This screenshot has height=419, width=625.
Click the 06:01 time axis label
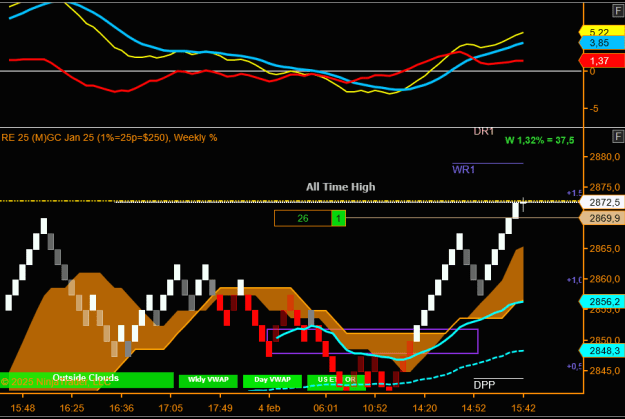[x=326, y=408]
